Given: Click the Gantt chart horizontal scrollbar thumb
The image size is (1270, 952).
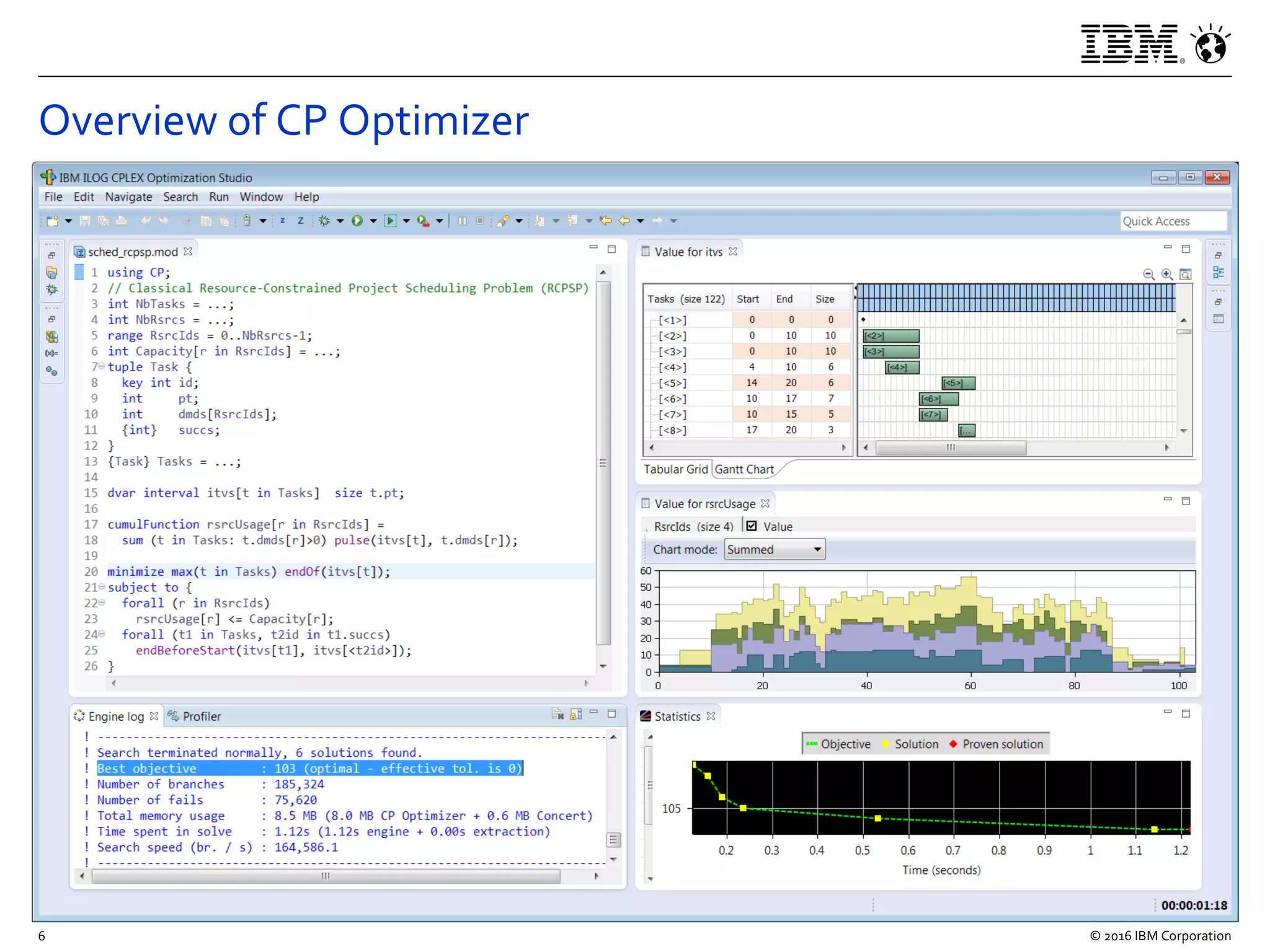Looking at the screenshot, I should (x=951, y=447).
